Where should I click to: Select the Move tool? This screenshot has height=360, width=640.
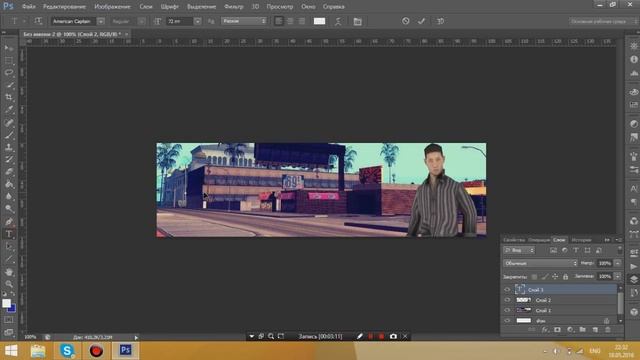9,48
